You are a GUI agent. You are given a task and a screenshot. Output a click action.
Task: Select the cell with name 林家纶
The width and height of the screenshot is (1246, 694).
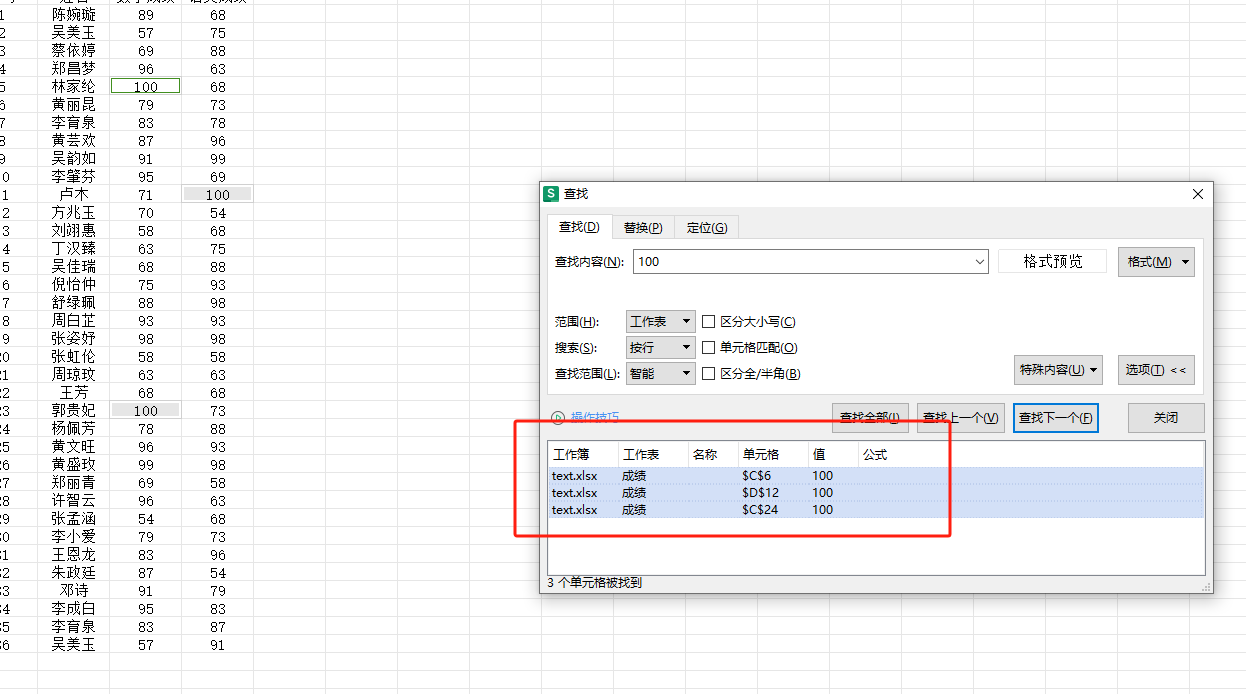coord(74,87)
